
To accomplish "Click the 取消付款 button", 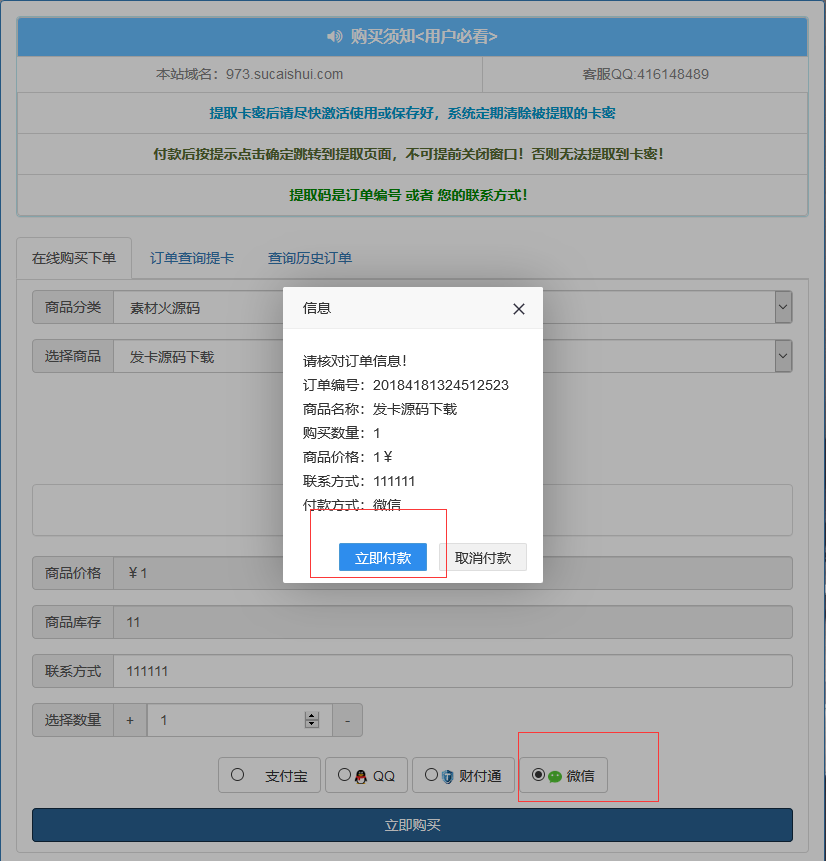I will 485,557.
